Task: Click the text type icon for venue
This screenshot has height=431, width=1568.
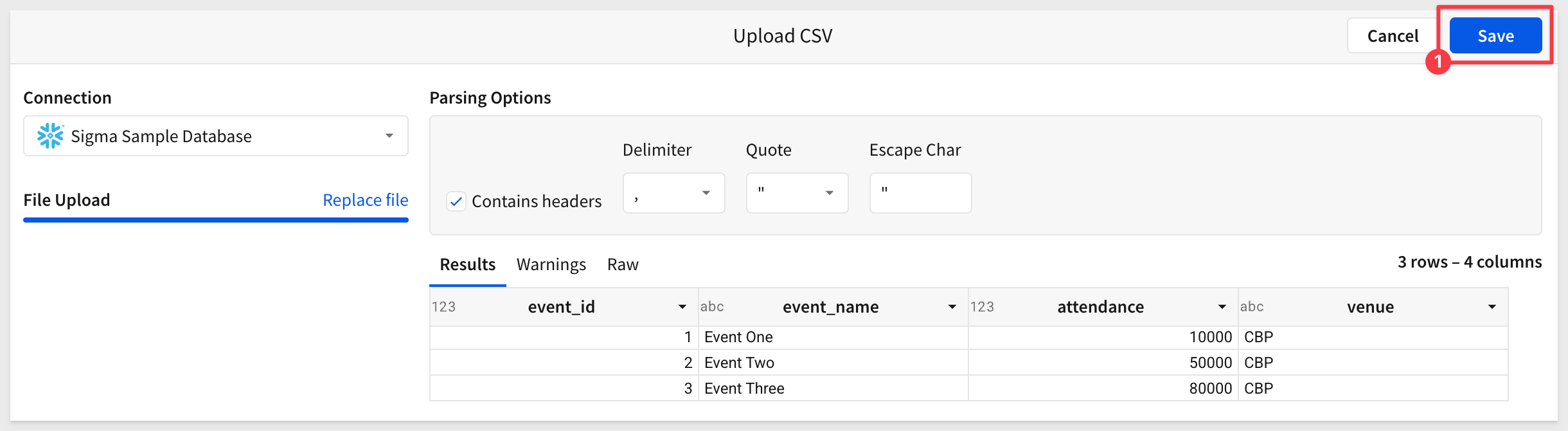Action: [1252, 307]
